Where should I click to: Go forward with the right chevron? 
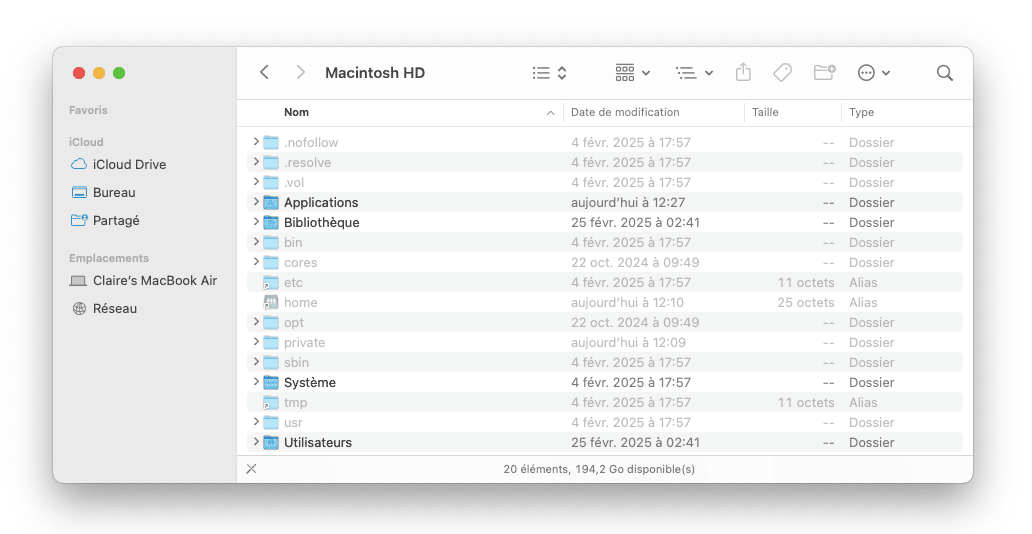[300, 72]
